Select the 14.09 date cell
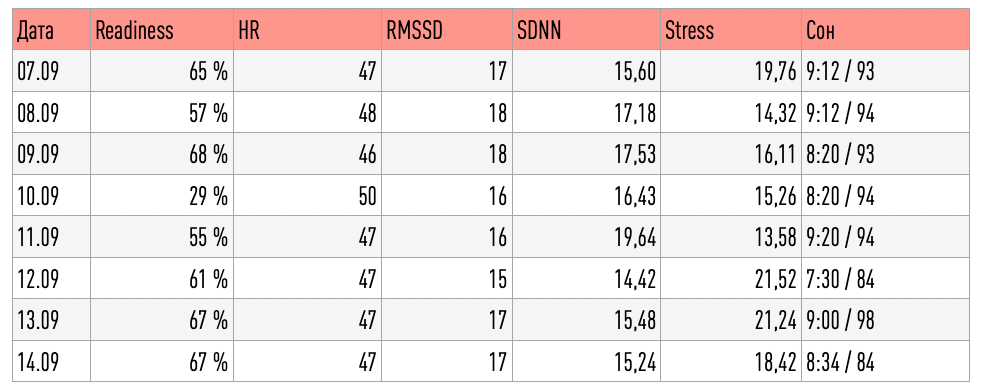This screenshot has height=390, width=981. (51, 361)
